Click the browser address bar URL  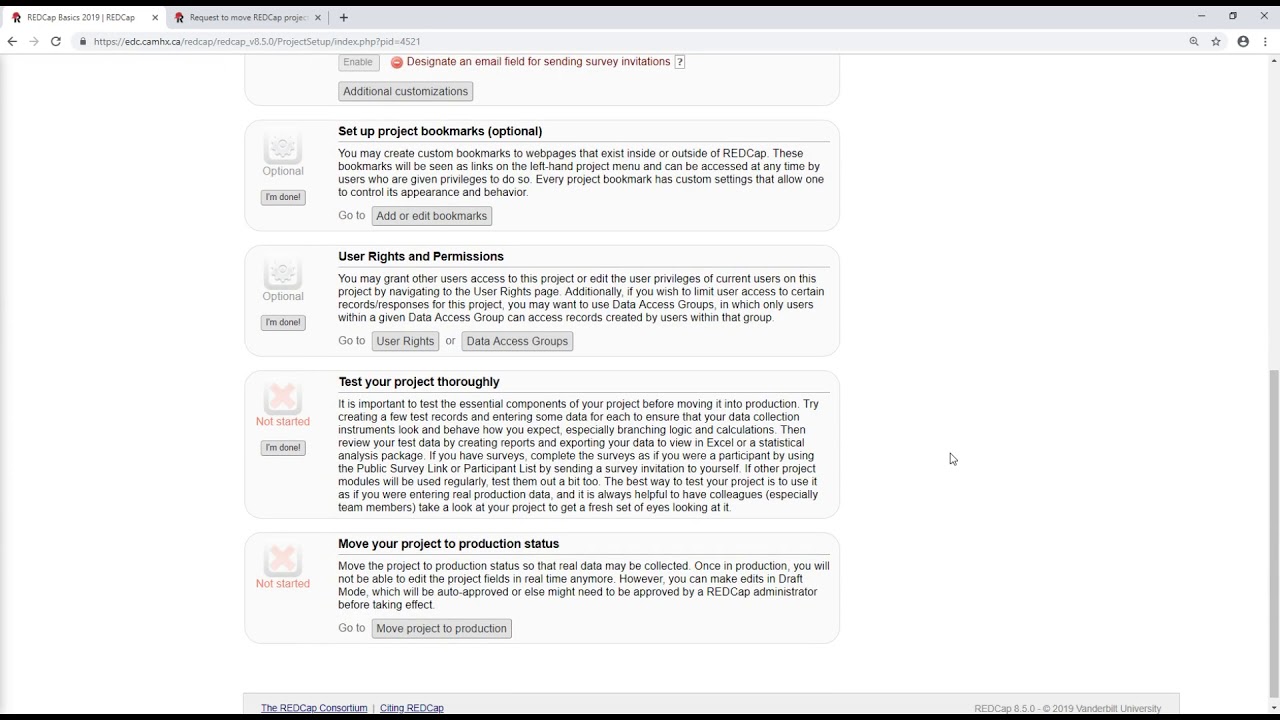tap(257, 41)
